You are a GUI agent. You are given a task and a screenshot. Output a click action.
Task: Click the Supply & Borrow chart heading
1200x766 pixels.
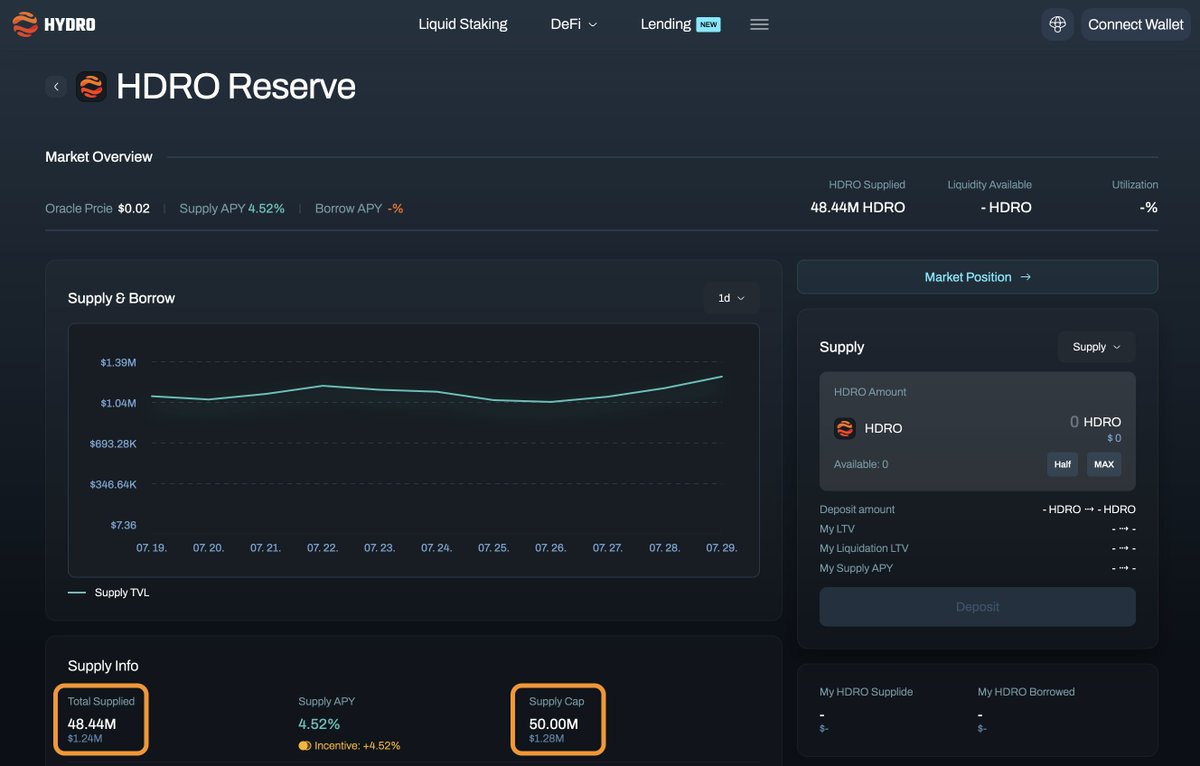121,298
